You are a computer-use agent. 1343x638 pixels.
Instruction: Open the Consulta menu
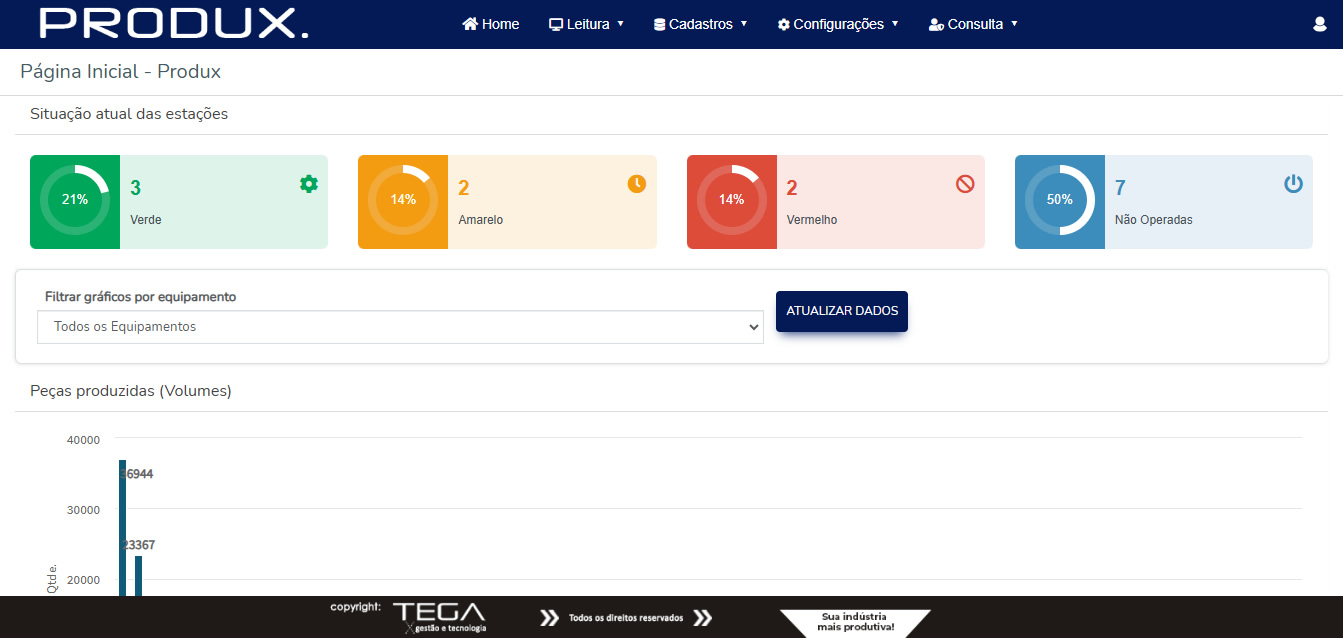point(974,24)
